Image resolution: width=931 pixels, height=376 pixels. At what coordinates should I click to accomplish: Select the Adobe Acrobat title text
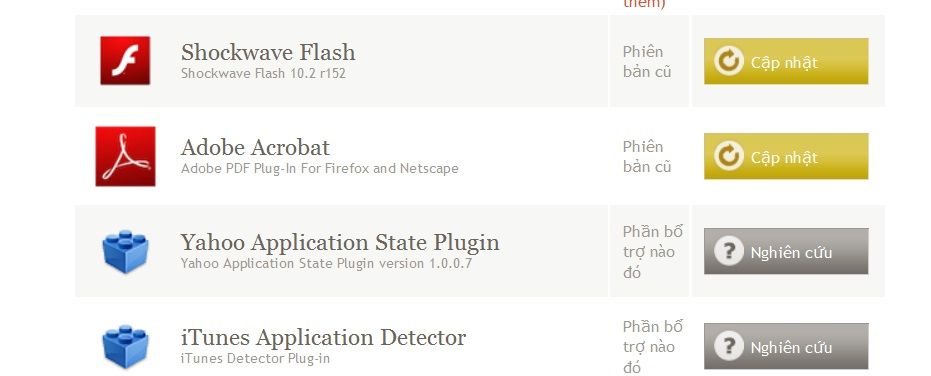click(255, 147)
